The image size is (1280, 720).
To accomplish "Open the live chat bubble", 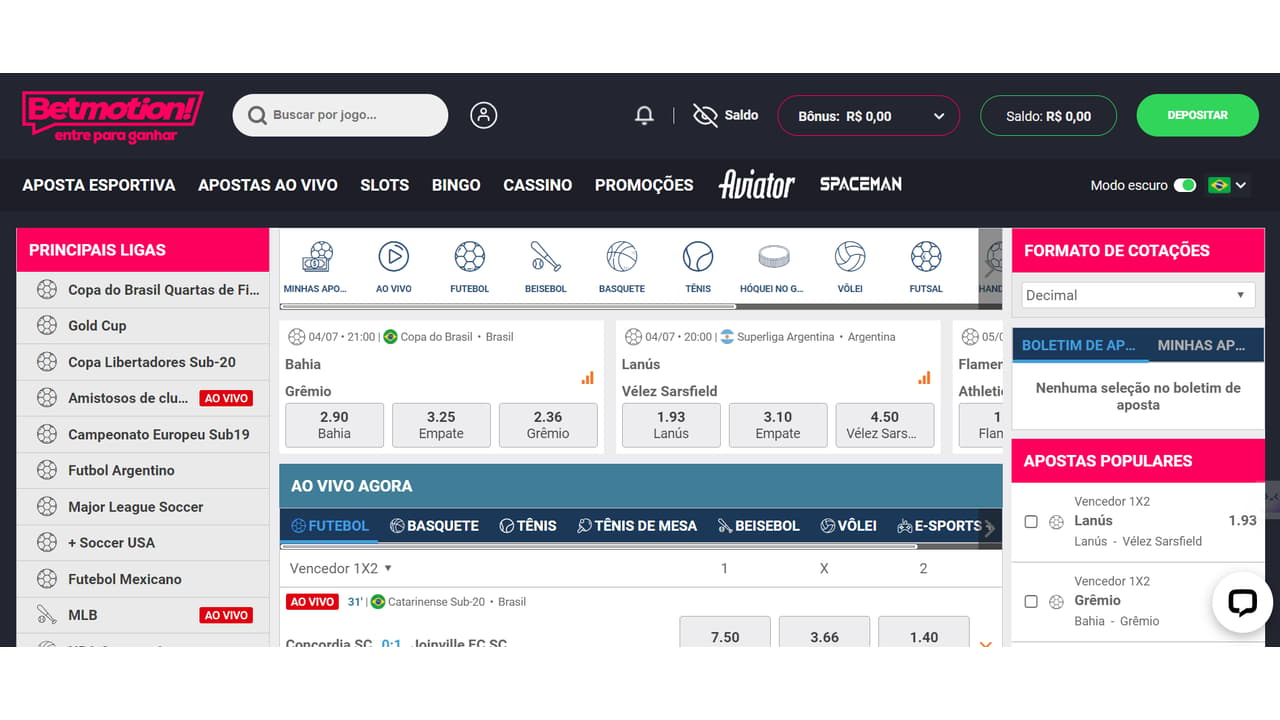I will click(x=1241, y=603).
